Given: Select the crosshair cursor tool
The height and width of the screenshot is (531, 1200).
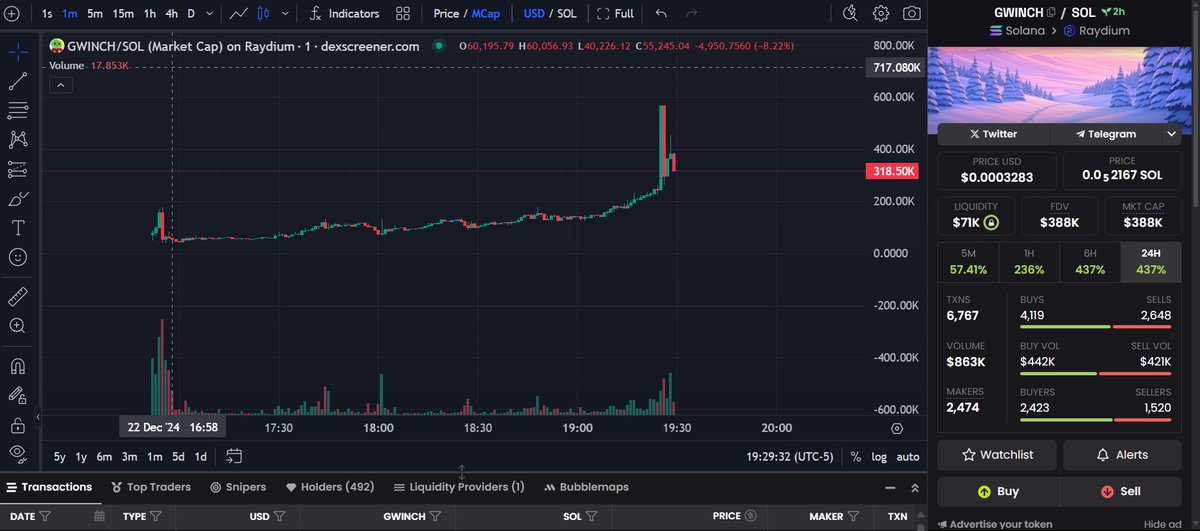Looking at the screenshot, I should [x=17, y=52].
